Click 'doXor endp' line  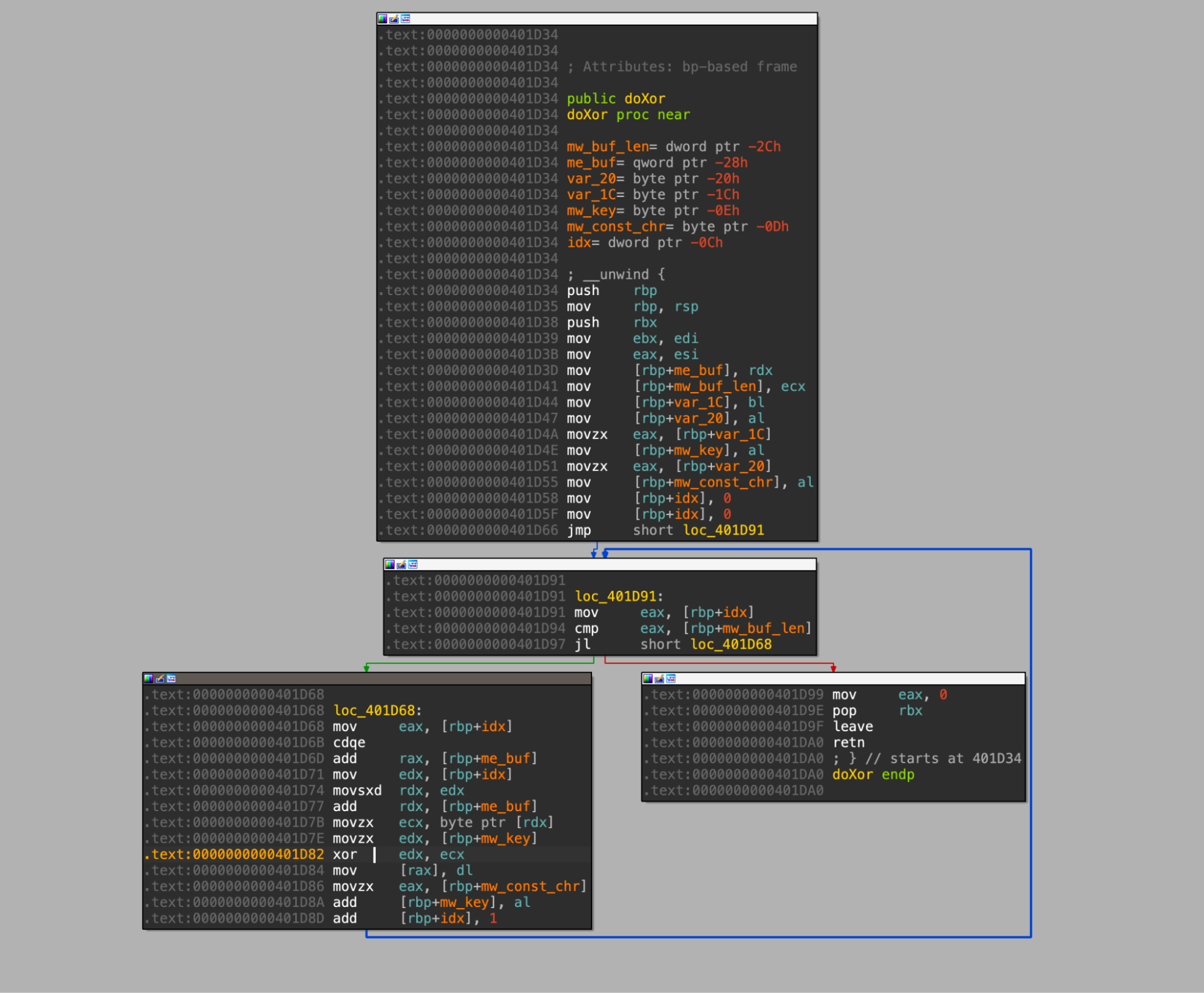coord(873,774)
